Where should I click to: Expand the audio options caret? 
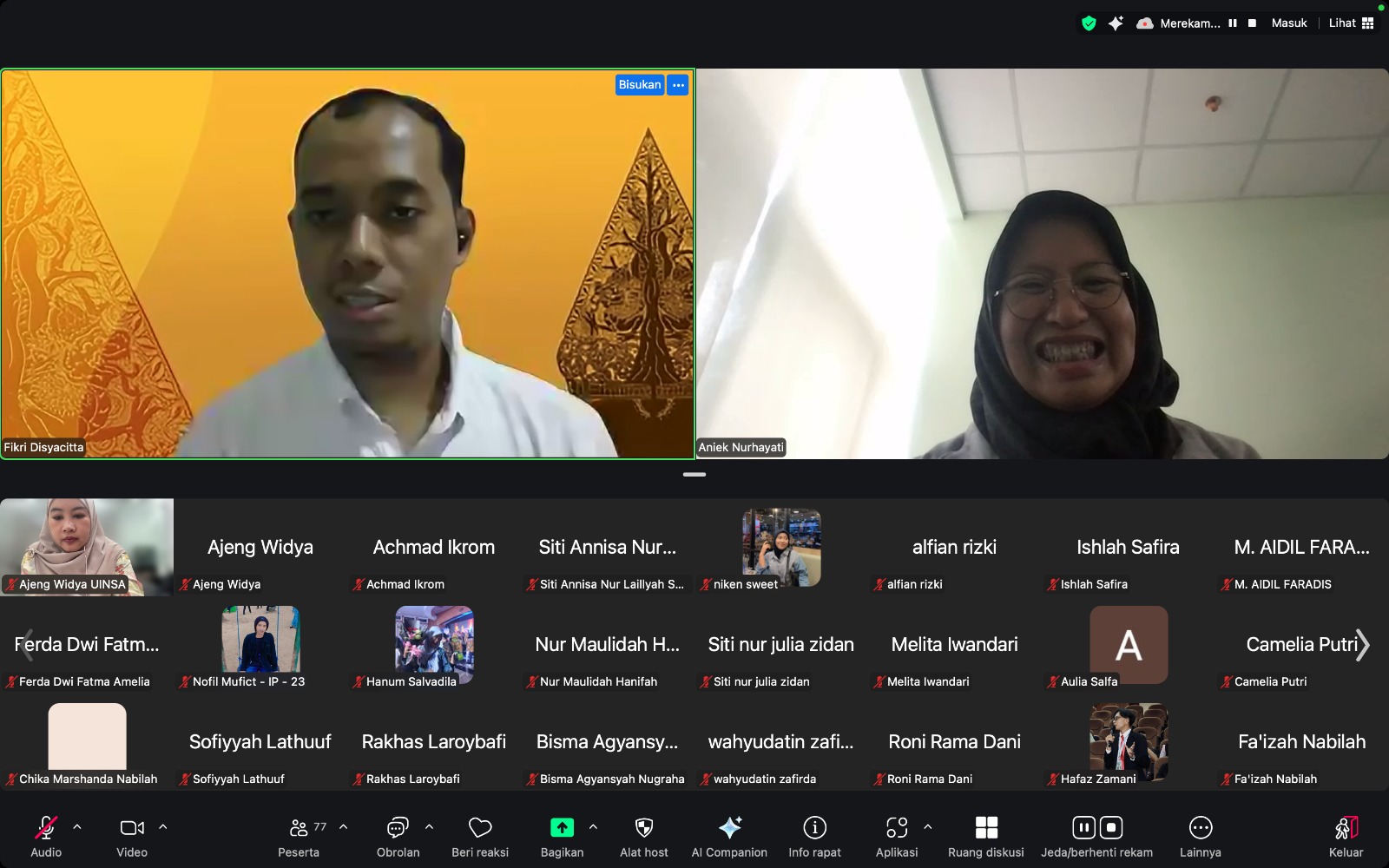click(x=77, y=827)
